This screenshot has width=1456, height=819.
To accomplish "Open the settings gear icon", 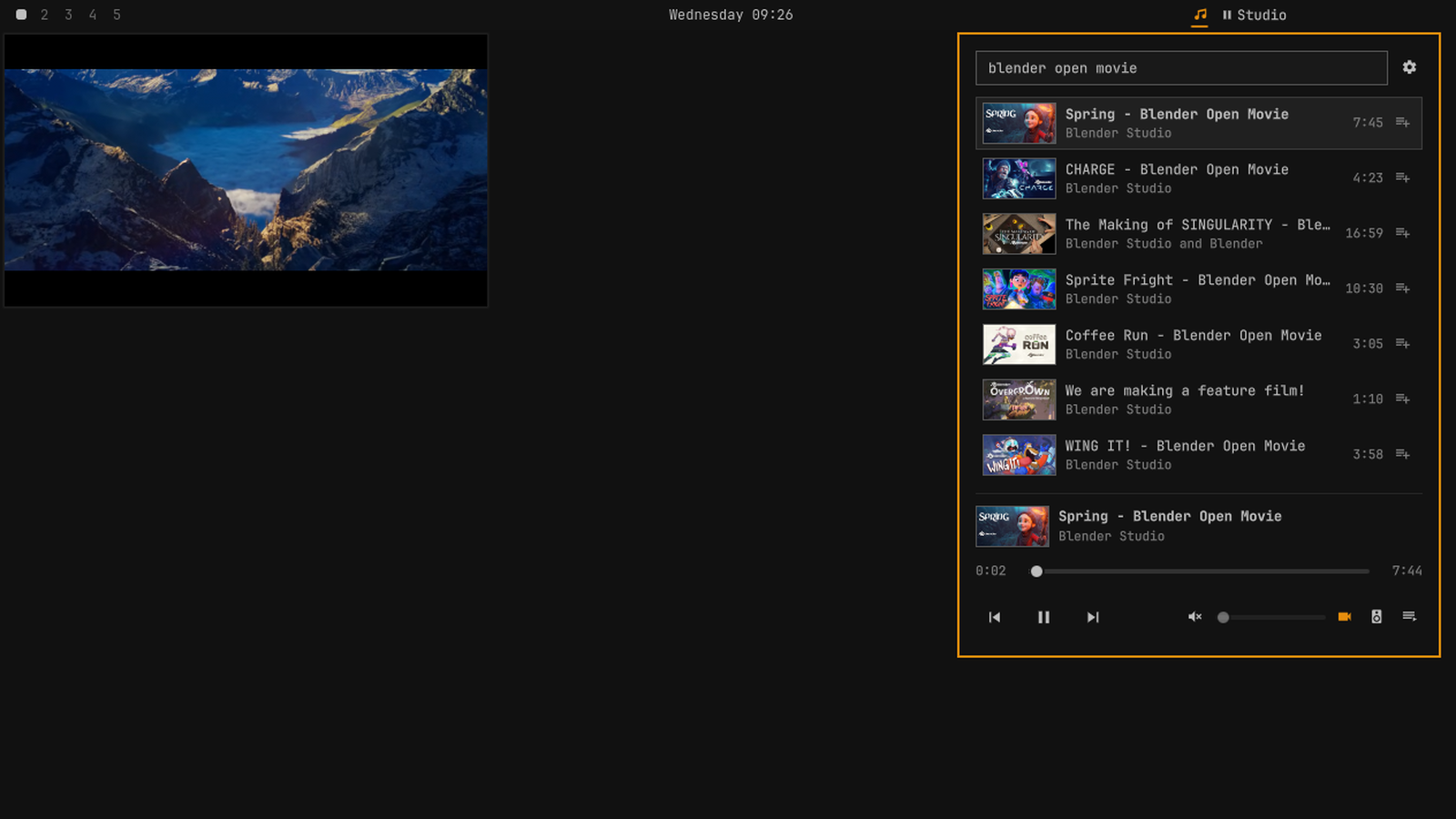I will tap(1409, 67).
